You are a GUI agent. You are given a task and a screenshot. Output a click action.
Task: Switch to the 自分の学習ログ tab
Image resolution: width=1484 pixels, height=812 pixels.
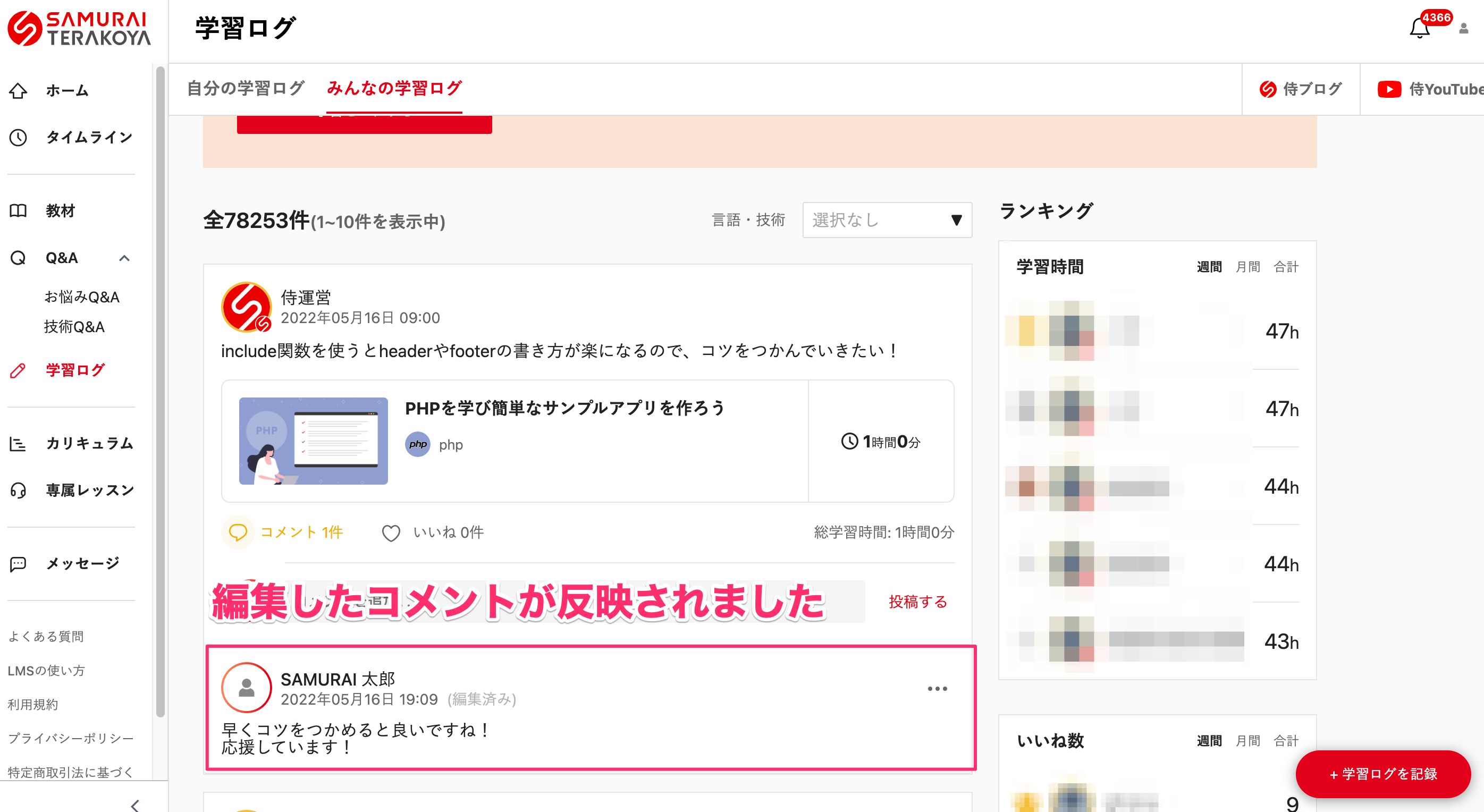coord(246,88)
